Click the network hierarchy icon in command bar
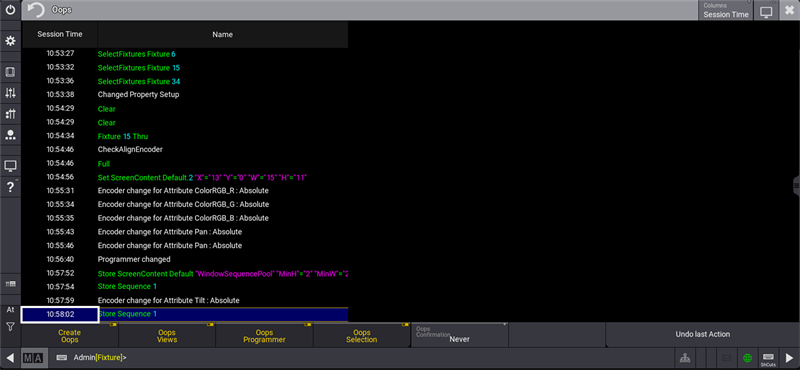 coord(685,358)
